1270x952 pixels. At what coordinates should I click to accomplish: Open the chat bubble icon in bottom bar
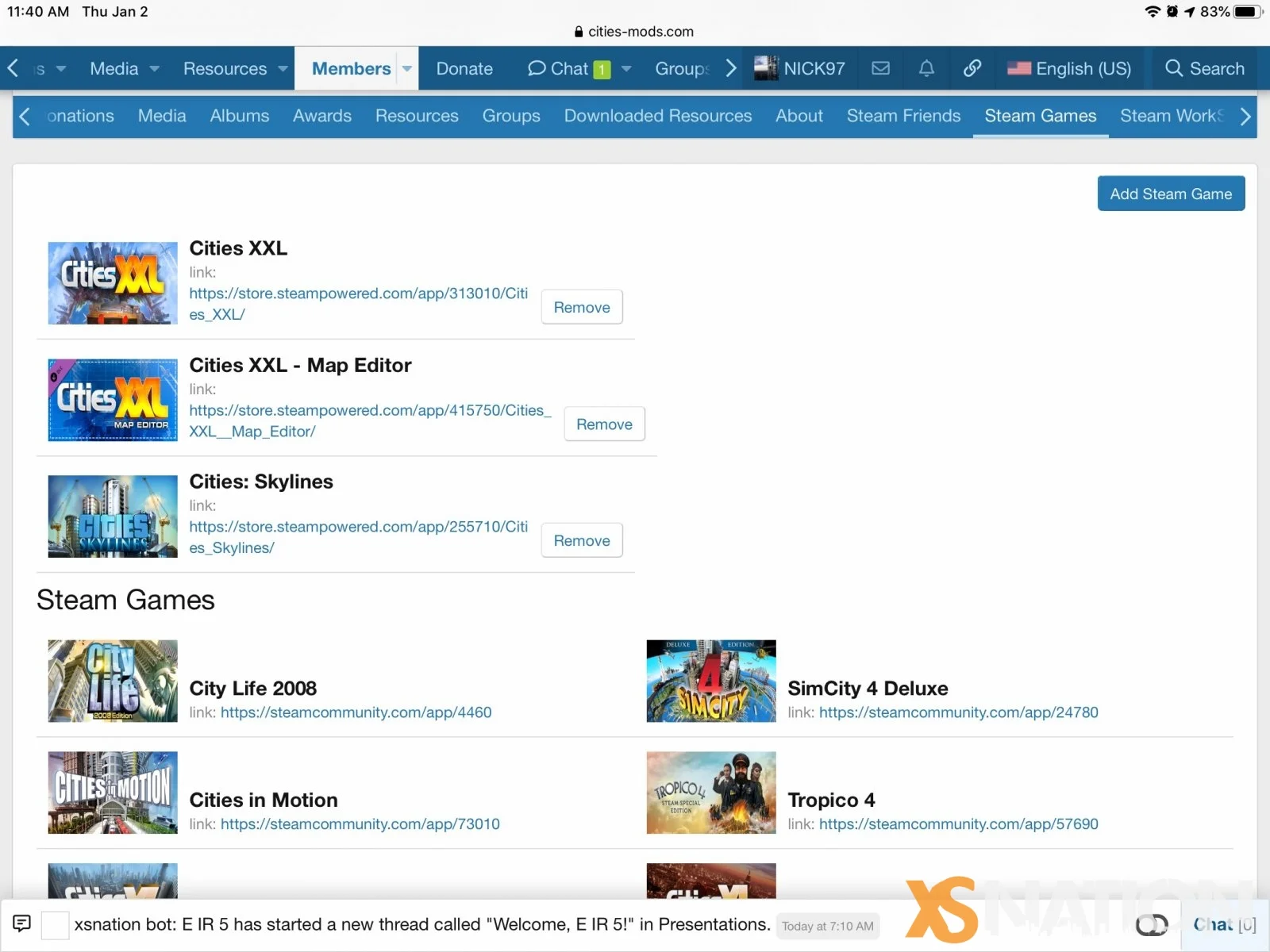[x=21, y=923]
